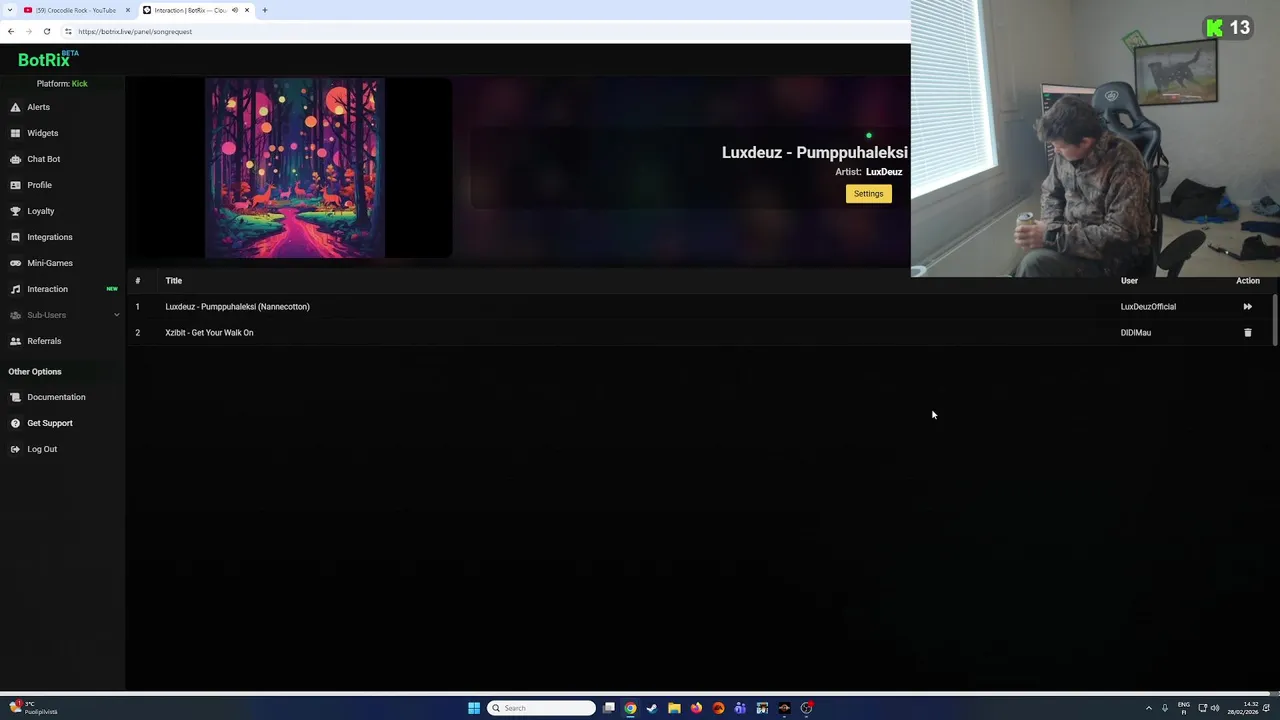Open Steam from the taskbar
This screenshot has width=1280, height=720.
(652, 708)
